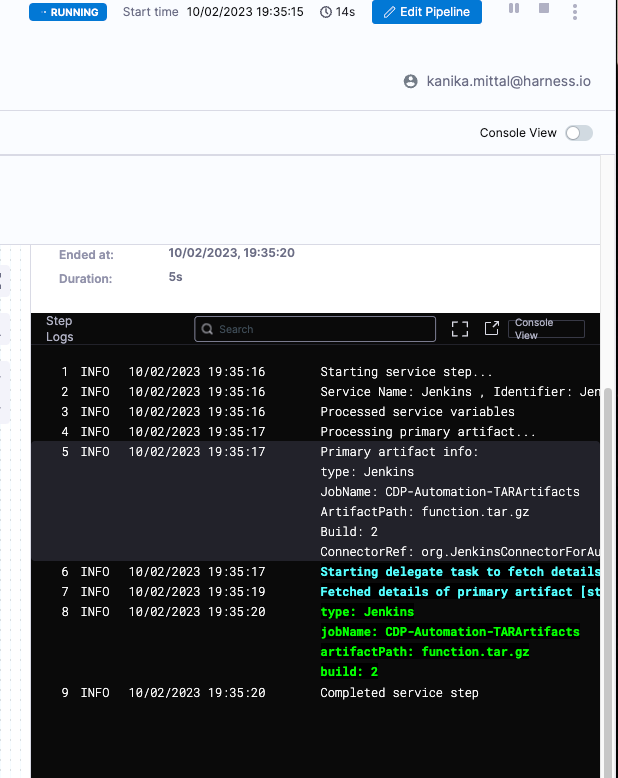Click the Edit Pipeline button

(427, 12)
